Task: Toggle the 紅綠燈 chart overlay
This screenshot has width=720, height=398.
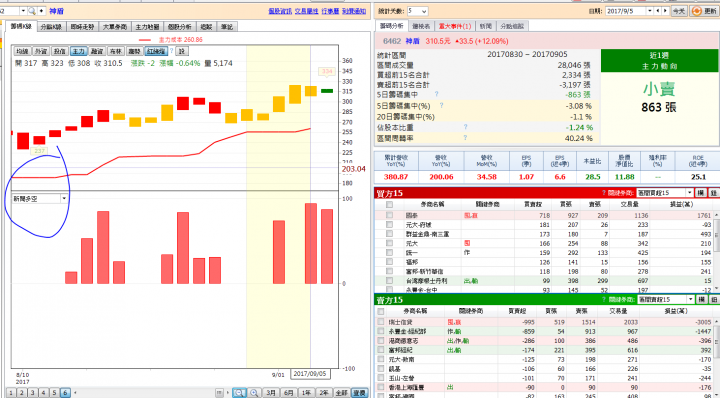Action: (156, 51)
